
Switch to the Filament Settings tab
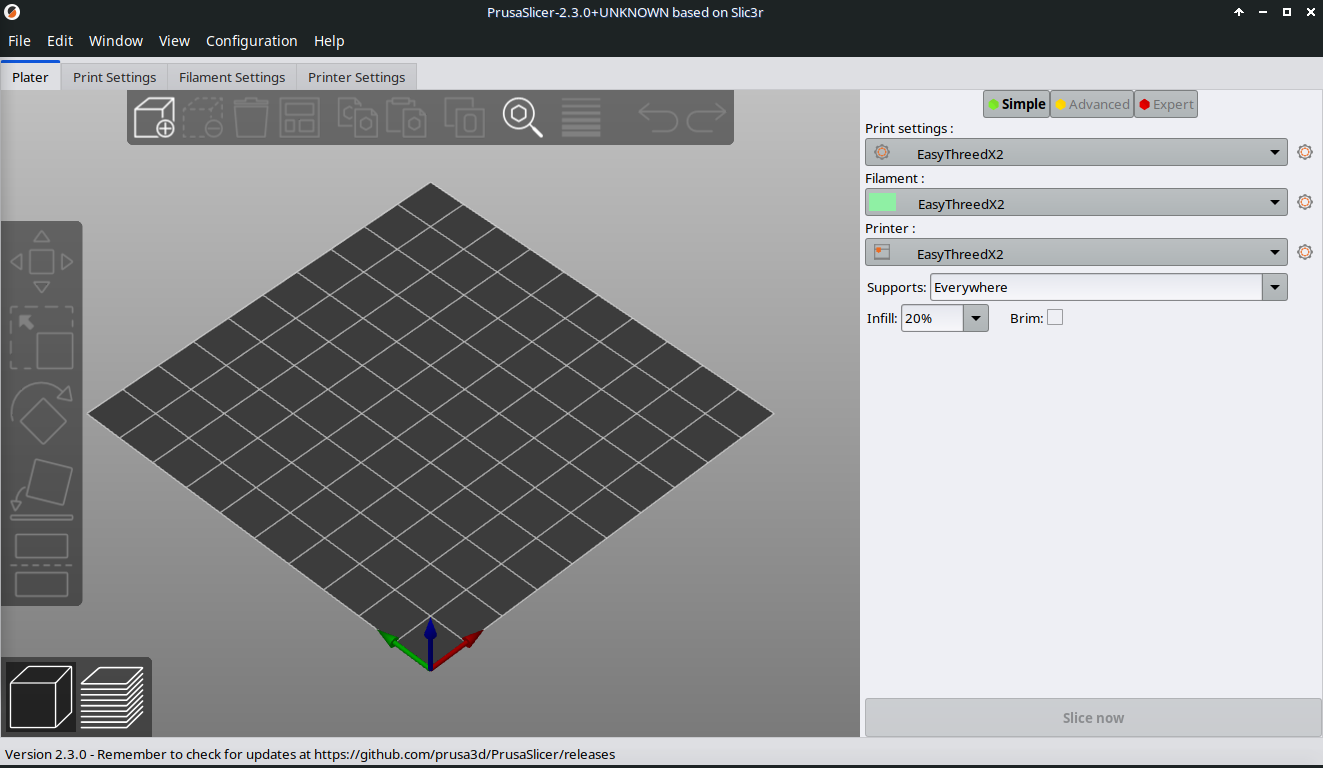coord(232,77)
